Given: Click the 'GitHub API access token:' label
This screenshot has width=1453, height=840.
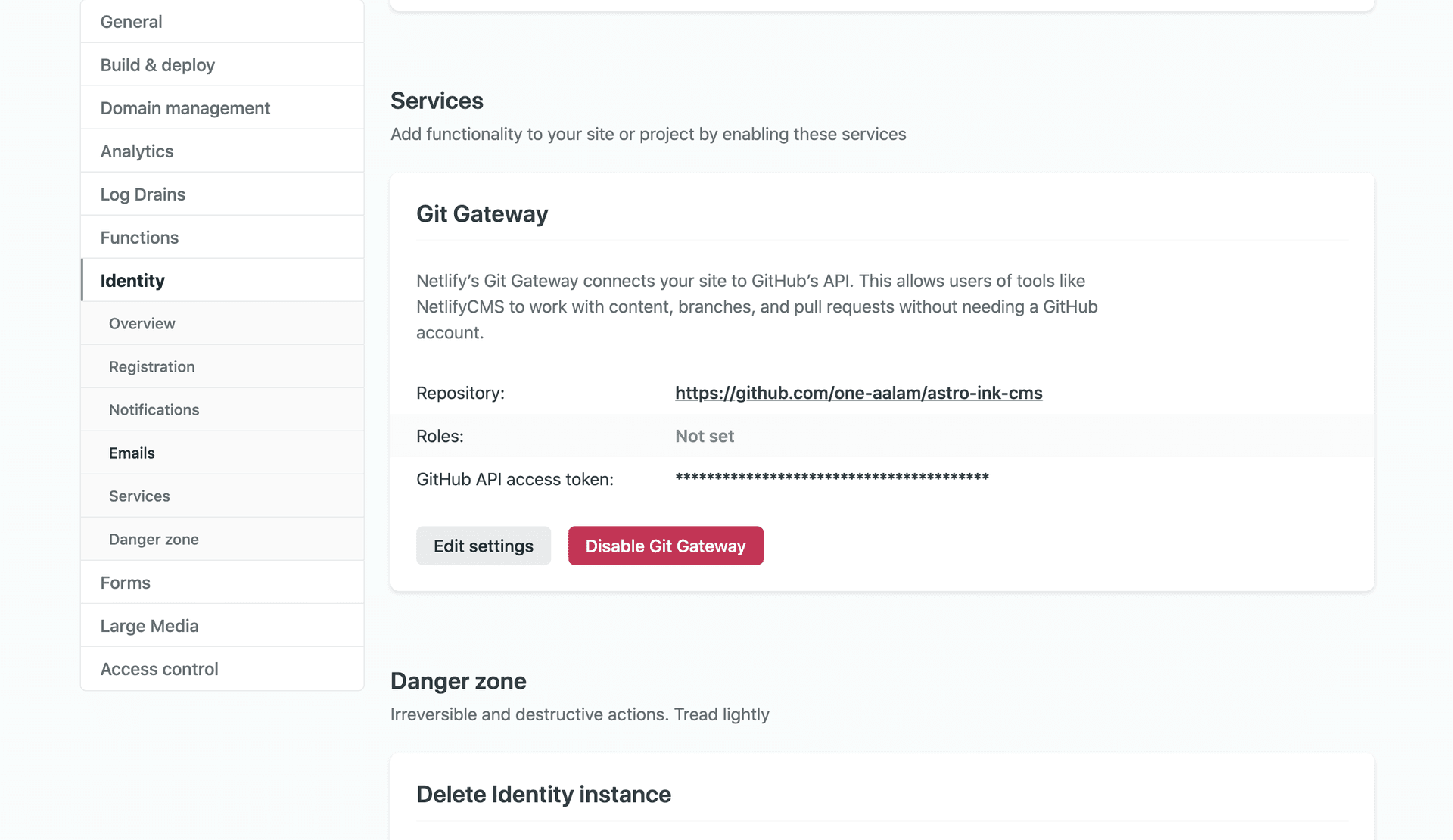Looking at the screenshot, I should click(515, 479).
